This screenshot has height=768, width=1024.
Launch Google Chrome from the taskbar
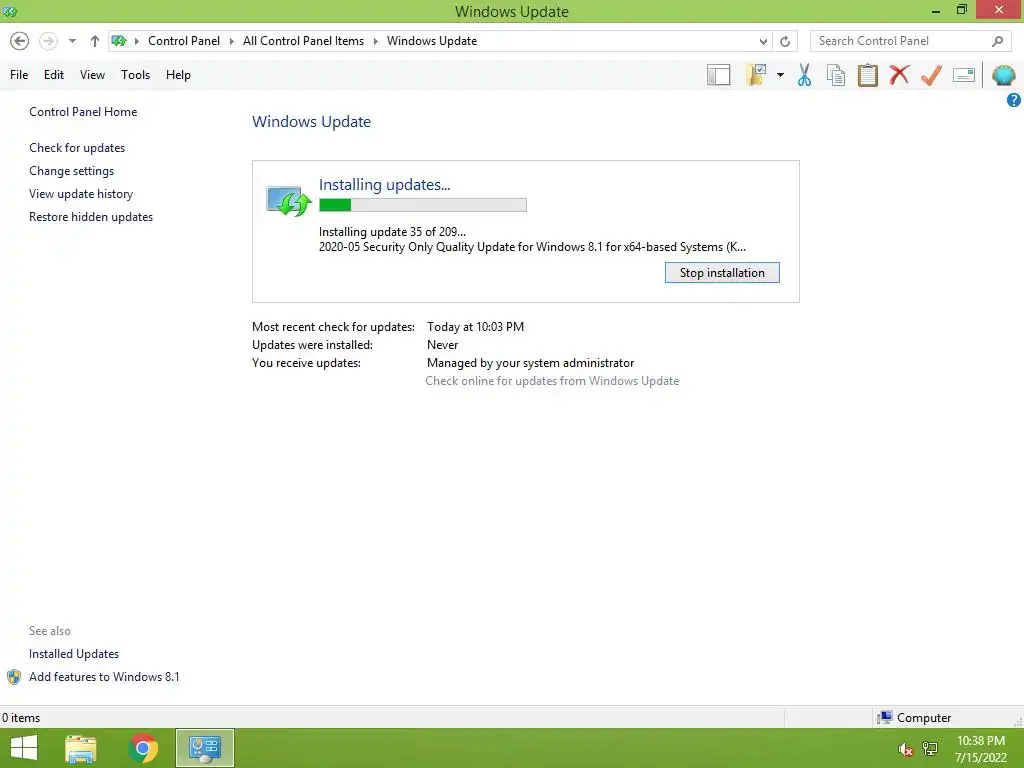pos(143,748)
